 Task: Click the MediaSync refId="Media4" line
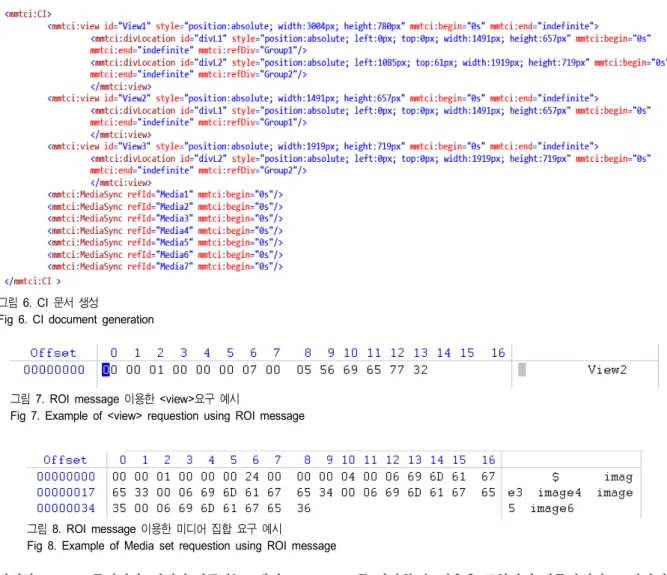point(165,231)
